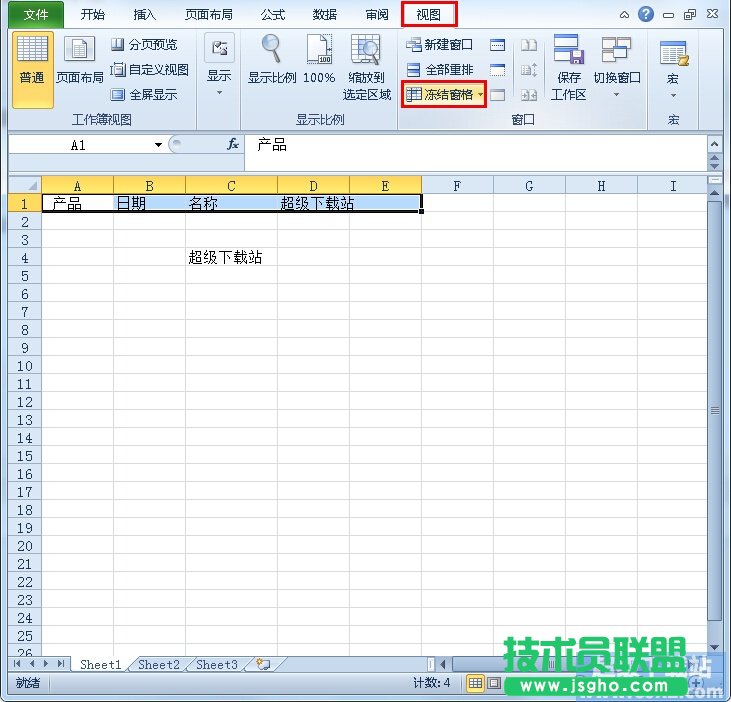
Task: Switch to the Insert (插入) tab
Action: (x=145, y=15)
